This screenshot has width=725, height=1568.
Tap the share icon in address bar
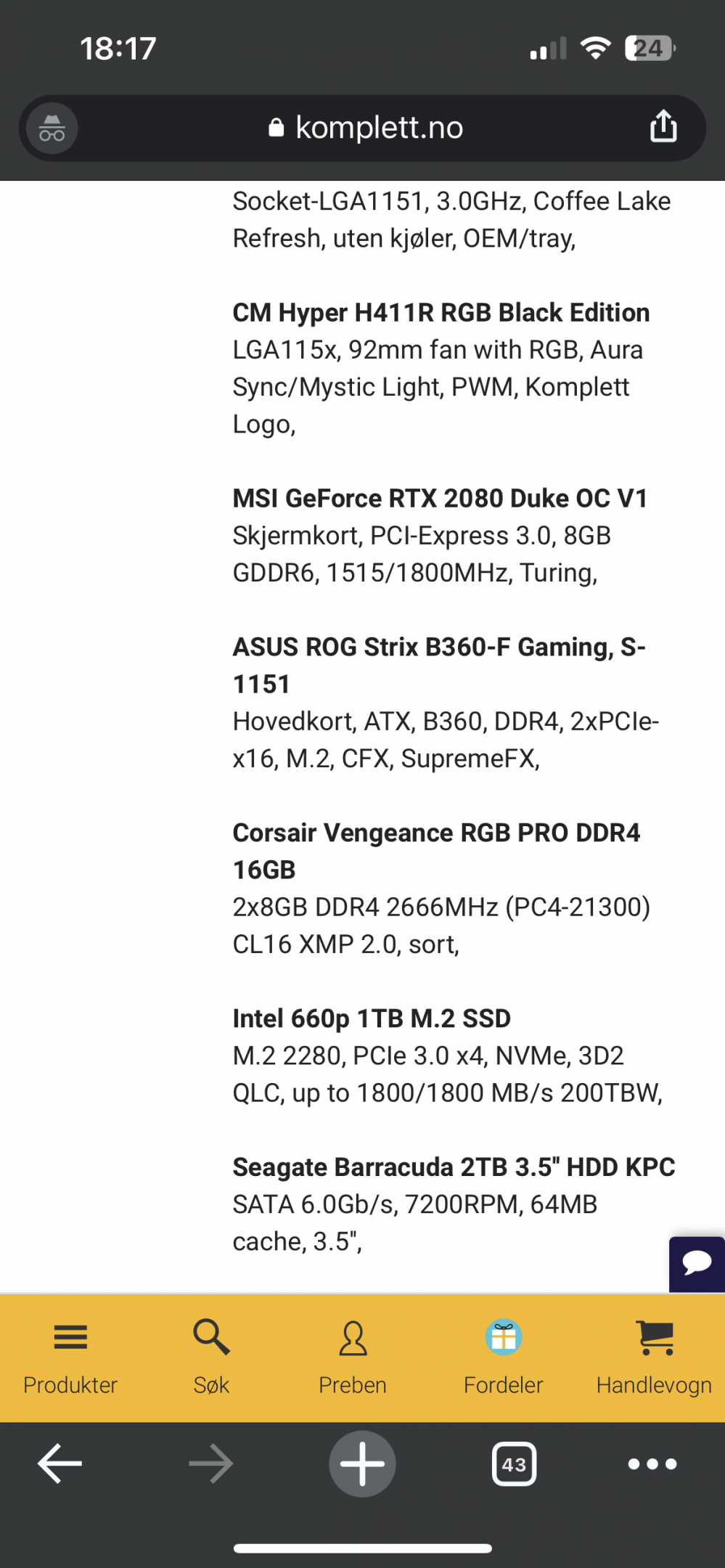tap(663, 126)
